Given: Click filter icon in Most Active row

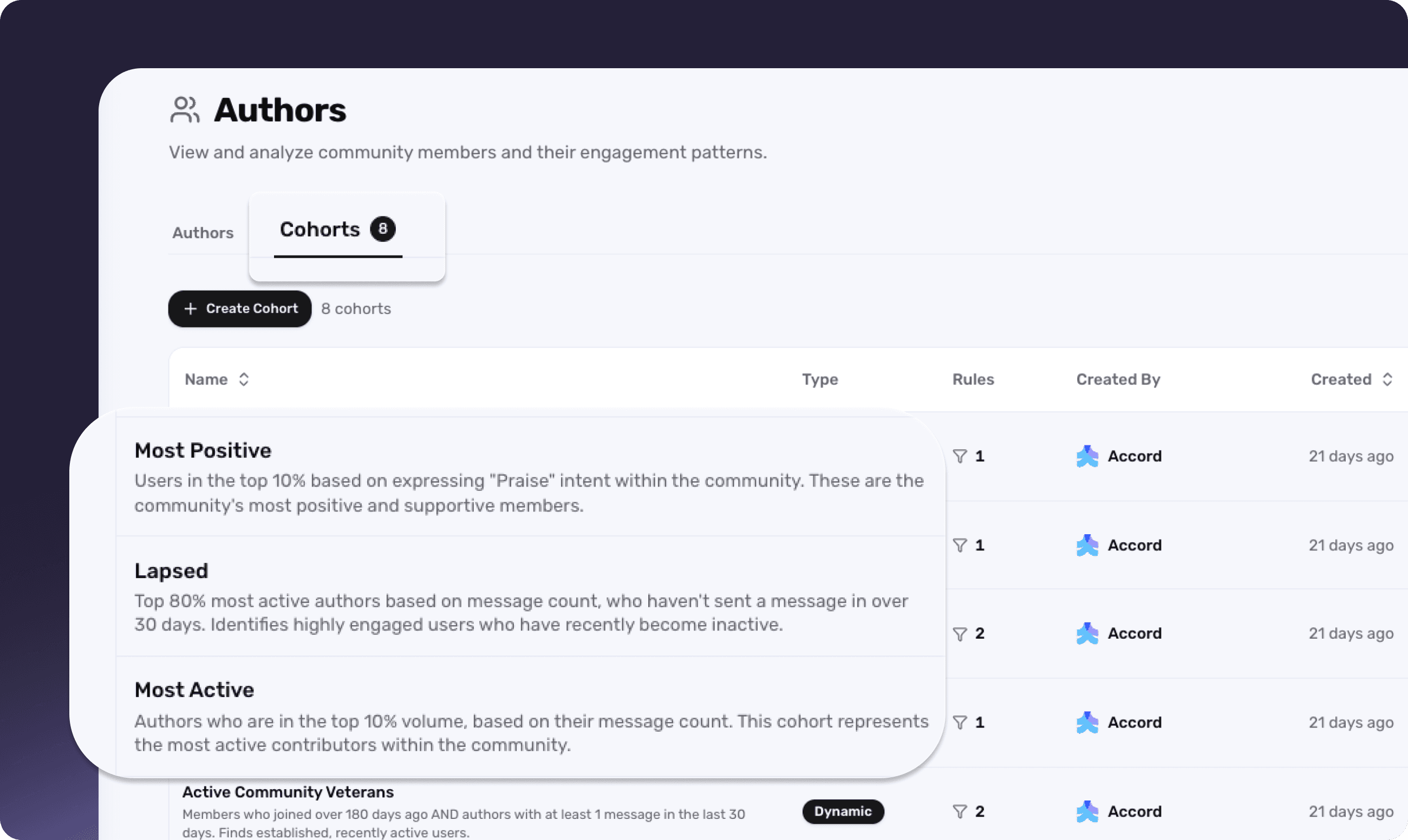Looking at the screenshot, I should point(960,722).
